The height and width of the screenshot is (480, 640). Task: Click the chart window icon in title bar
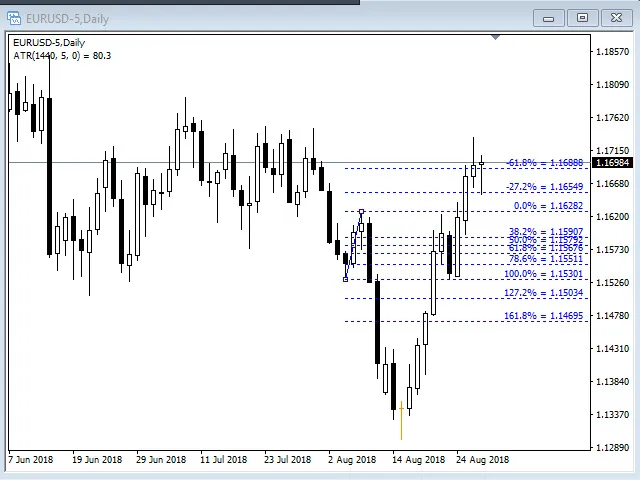pyautogui.click(x=14, y=18)
